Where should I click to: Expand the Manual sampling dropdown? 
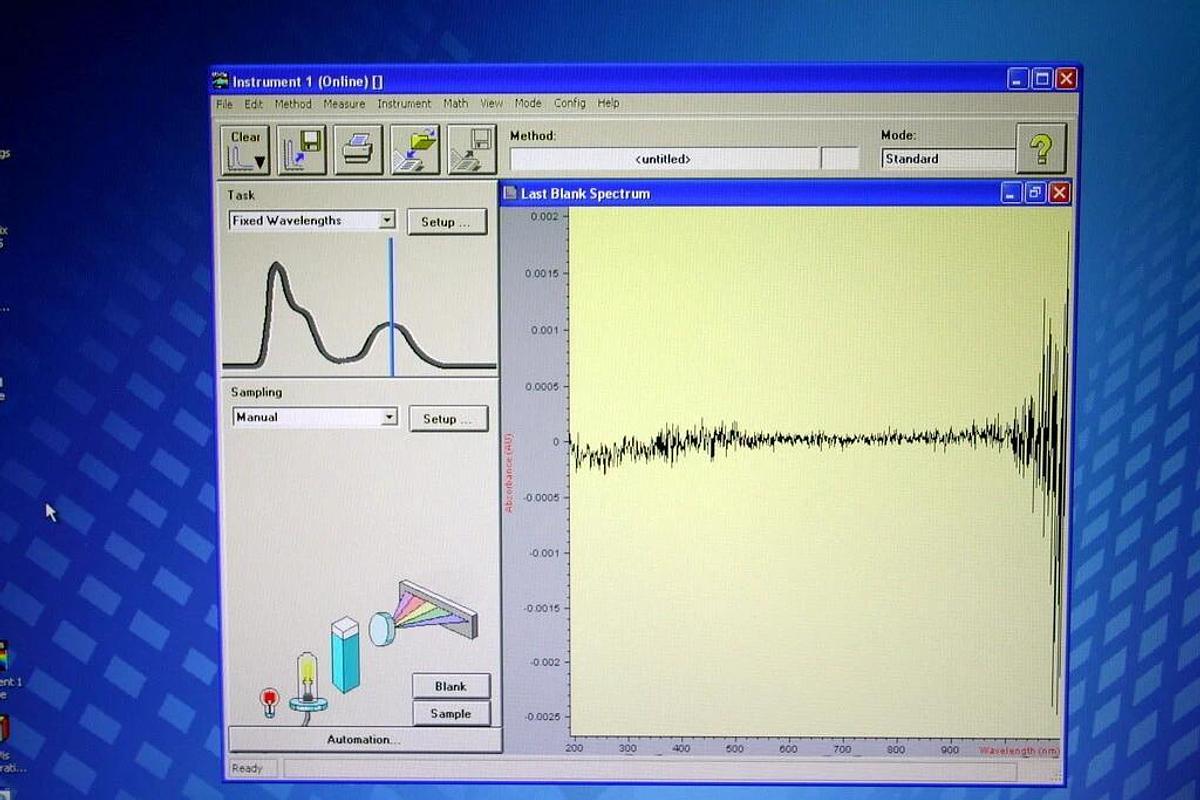tap(389, 418)
